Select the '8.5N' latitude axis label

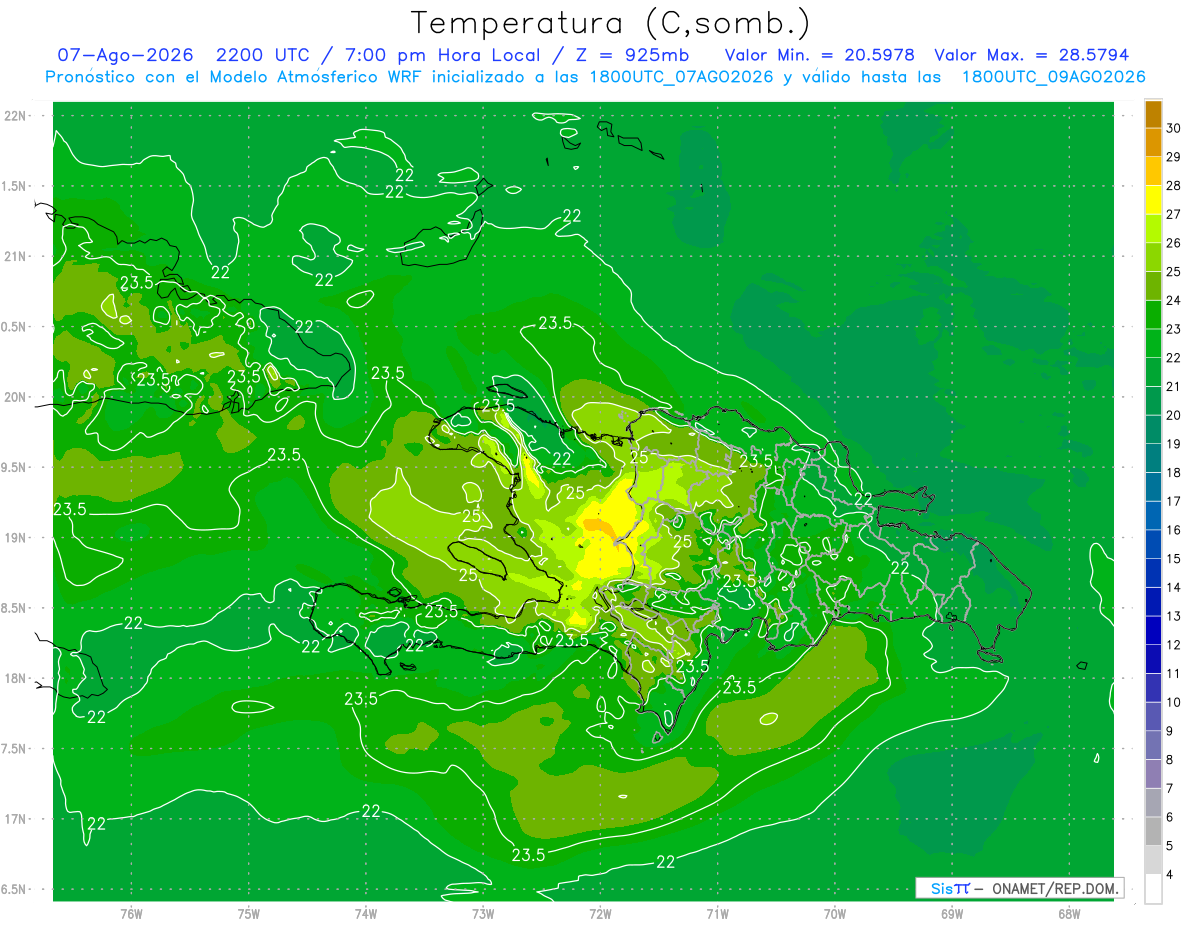pyautogui.click(x=15, y=608)
